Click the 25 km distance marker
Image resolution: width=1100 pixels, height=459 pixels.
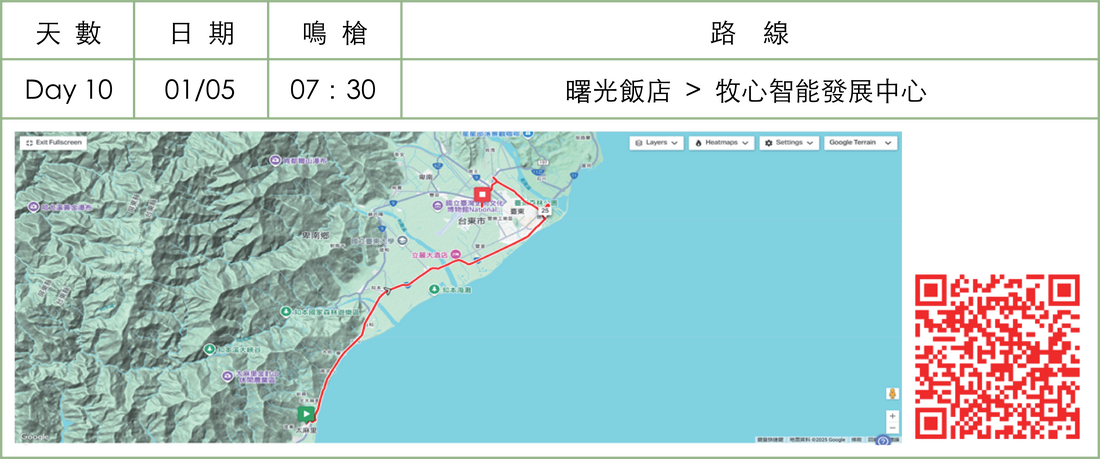click(545, 211)
